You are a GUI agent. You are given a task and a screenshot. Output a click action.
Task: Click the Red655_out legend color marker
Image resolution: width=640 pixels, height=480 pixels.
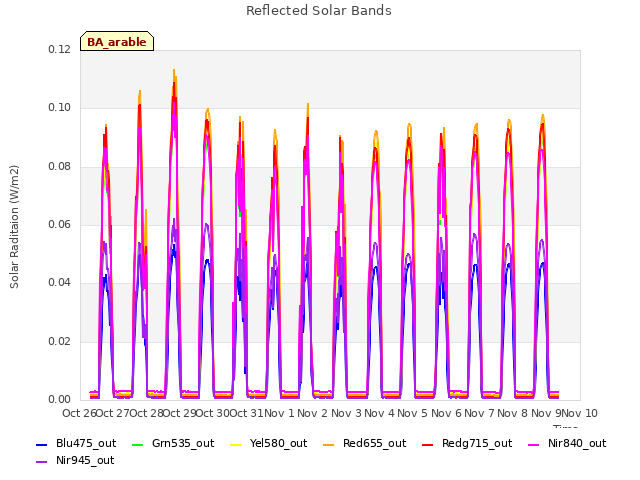coord(329,444)
